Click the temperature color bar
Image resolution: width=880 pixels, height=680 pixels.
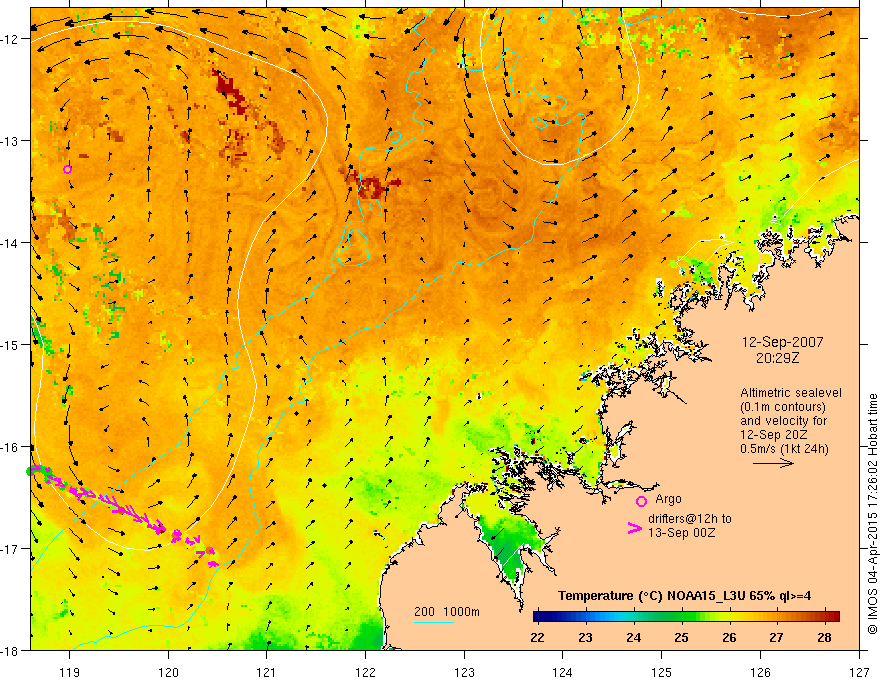point(686,616)
